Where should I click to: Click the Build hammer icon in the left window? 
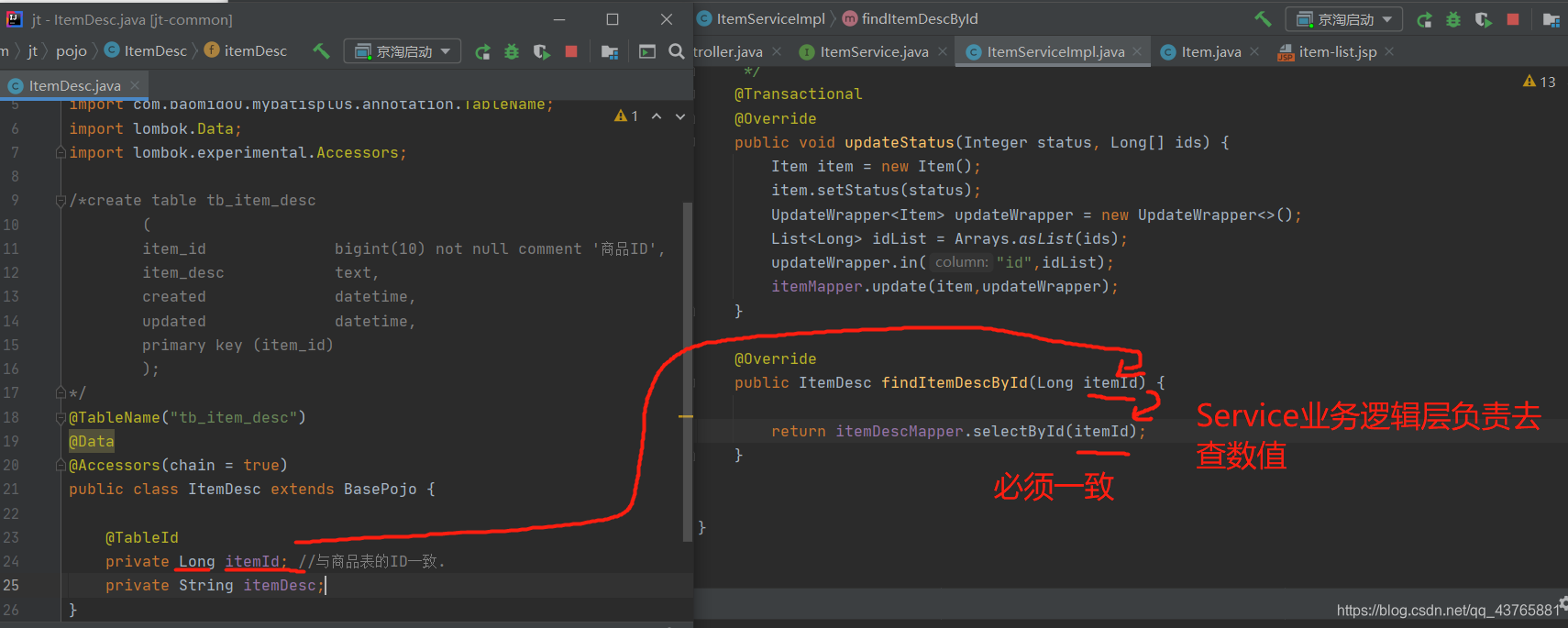pos(321,51)
